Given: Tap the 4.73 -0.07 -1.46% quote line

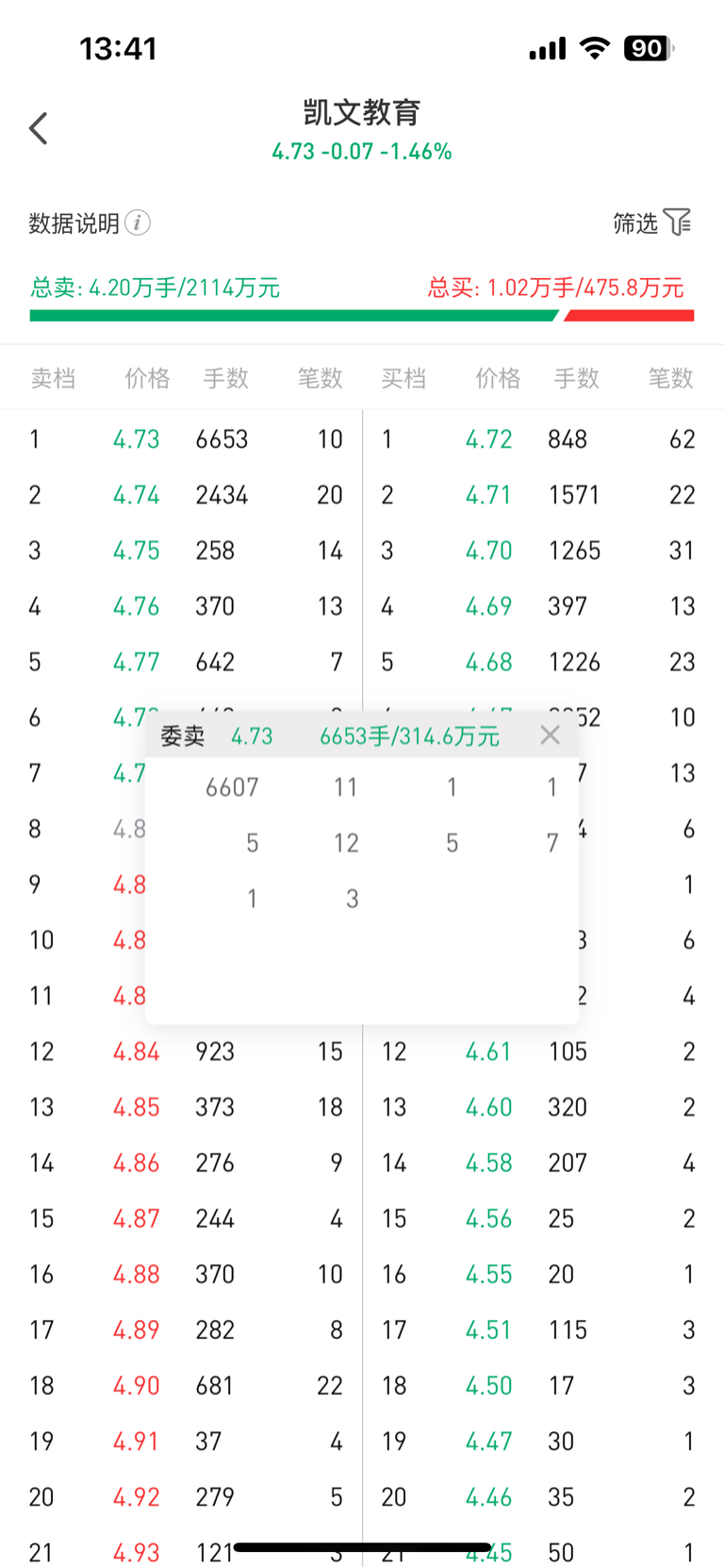Looking at the screenshot, I should [x=362, y=152].
